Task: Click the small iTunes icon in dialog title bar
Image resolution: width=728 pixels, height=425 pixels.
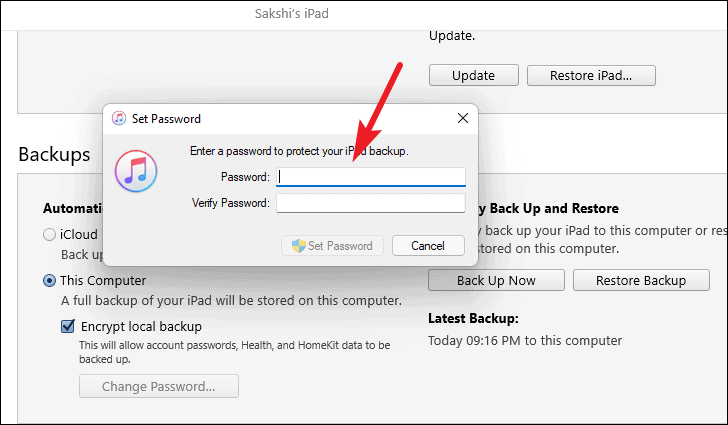Action: 119,118
